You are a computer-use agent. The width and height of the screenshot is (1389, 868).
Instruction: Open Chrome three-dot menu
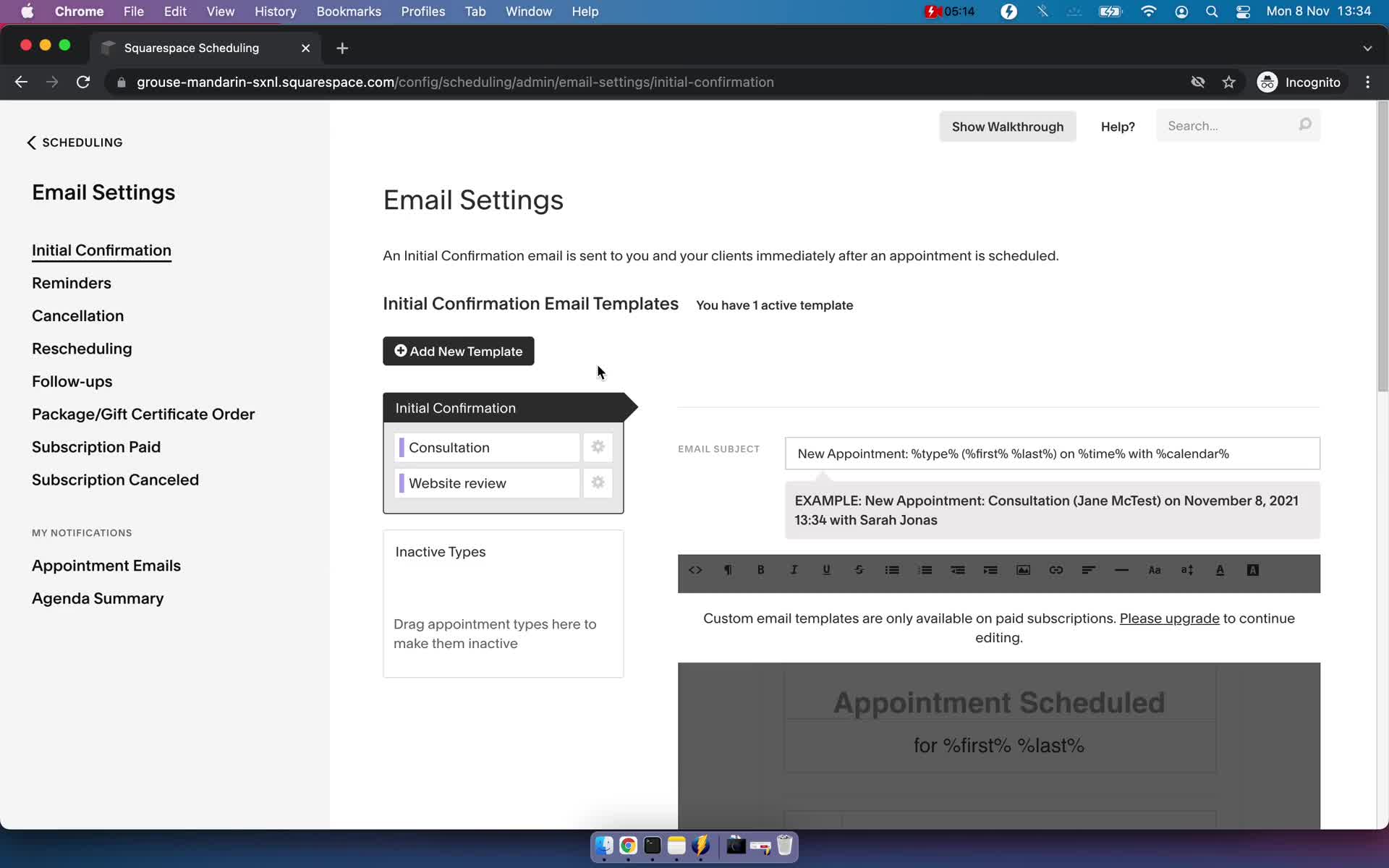[x=1367, y=82]
